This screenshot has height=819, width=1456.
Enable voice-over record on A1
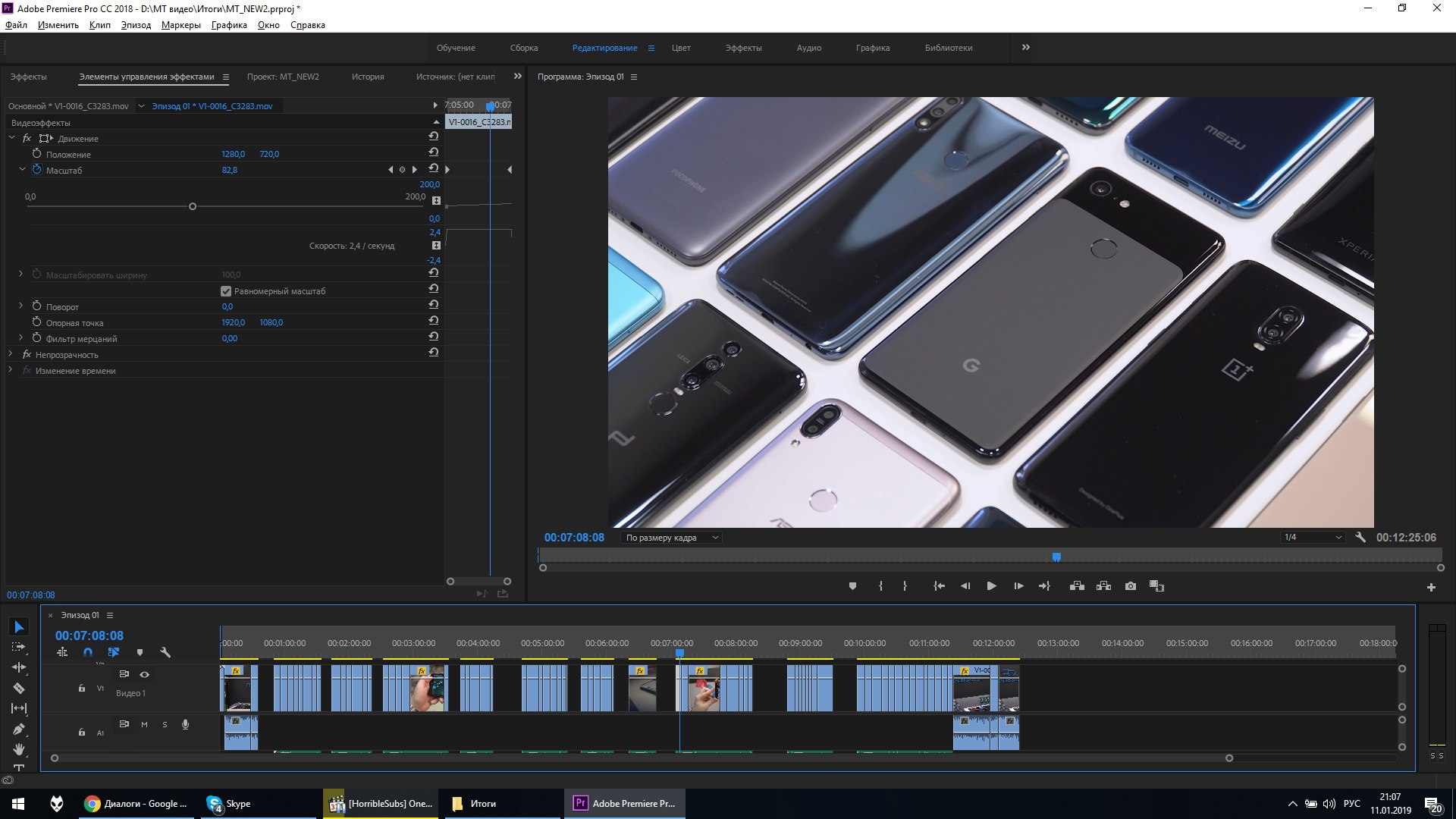185,724
